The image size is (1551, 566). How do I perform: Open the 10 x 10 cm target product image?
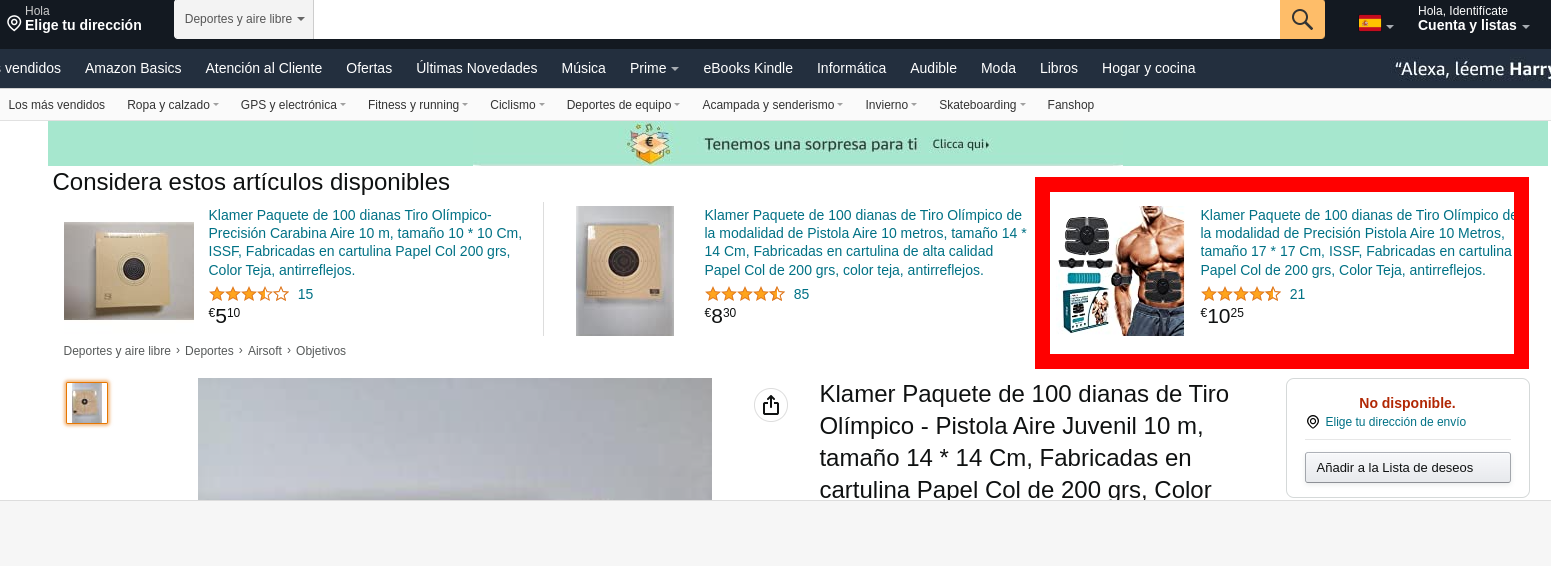[x=129, y=271]
